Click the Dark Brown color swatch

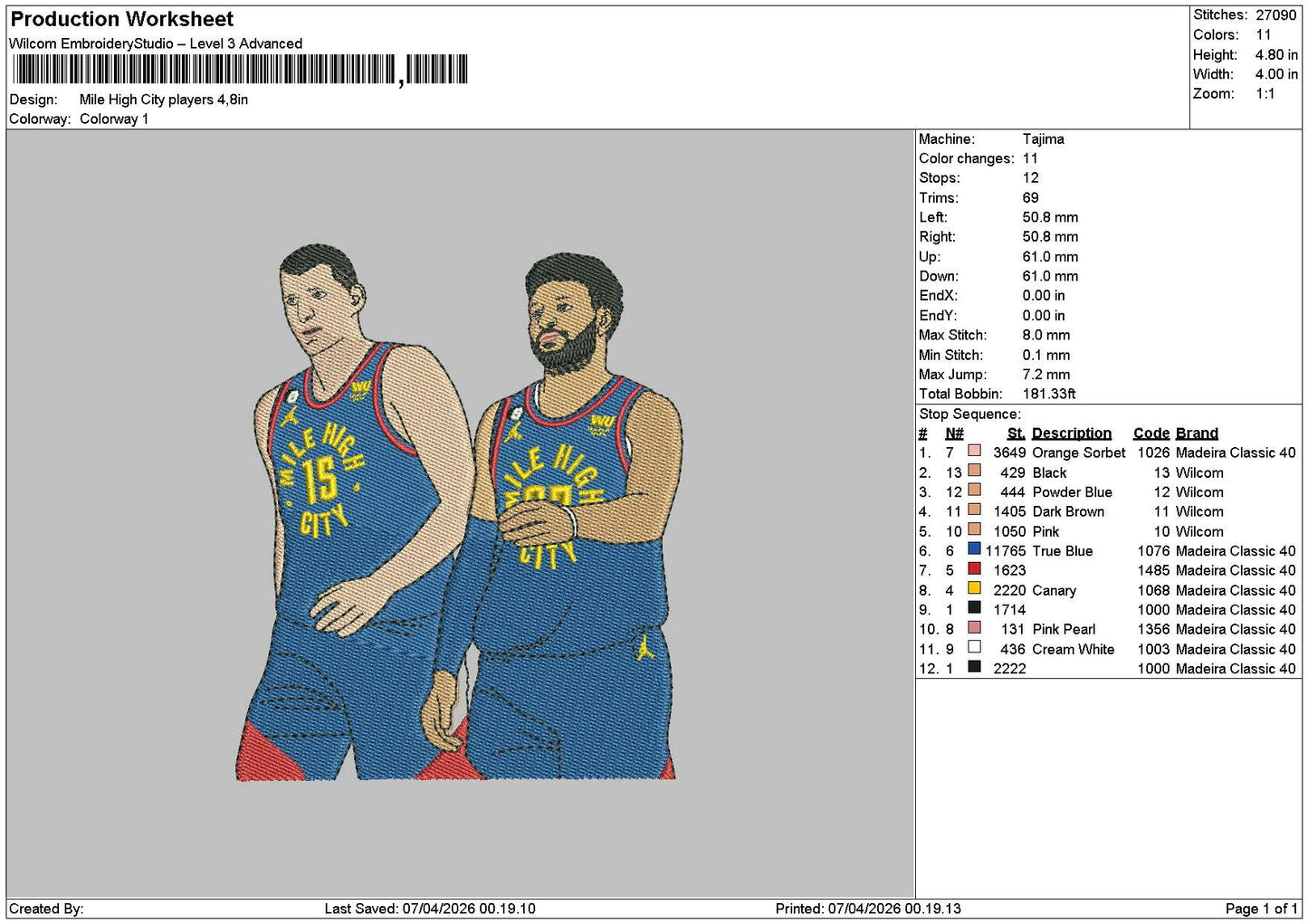pyautogui.click(x=974, y=510)
